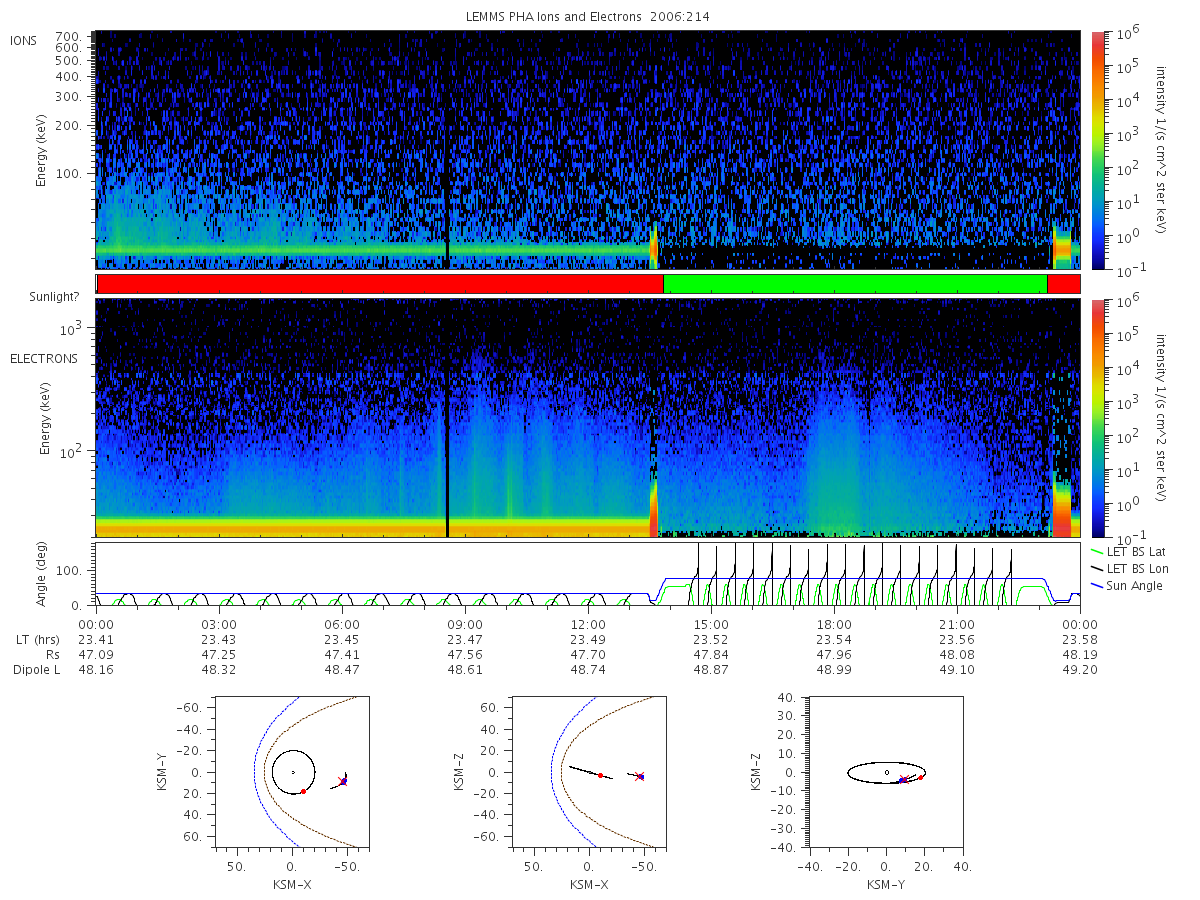This screenshot has width=1200, height=900.
Task: Click the "Dipole L" row label
Action: pos(36,670)
